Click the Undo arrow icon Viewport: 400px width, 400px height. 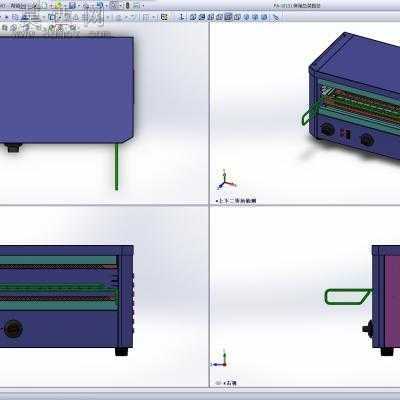point(100,6)
